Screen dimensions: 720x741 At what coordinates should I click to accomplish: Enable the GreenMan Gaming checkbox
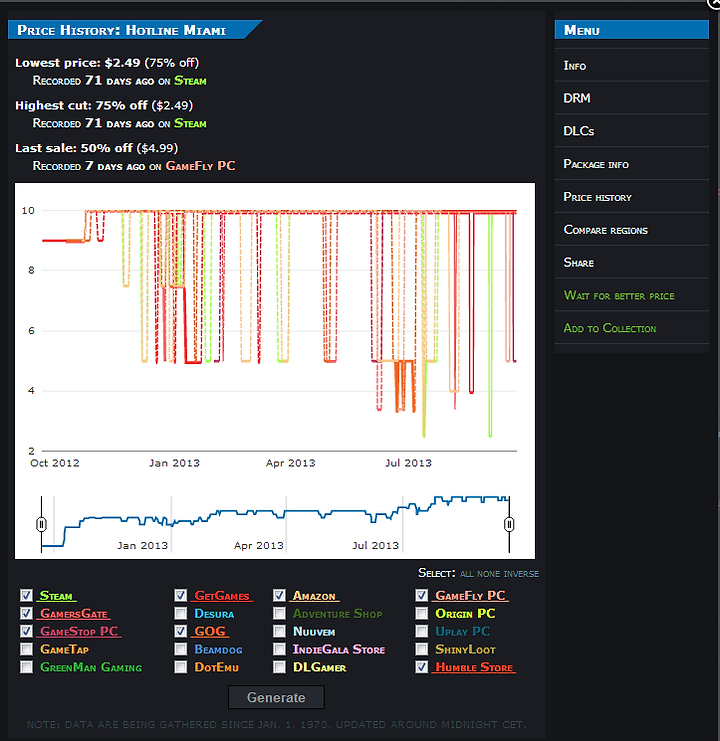[x=26, y=667]
